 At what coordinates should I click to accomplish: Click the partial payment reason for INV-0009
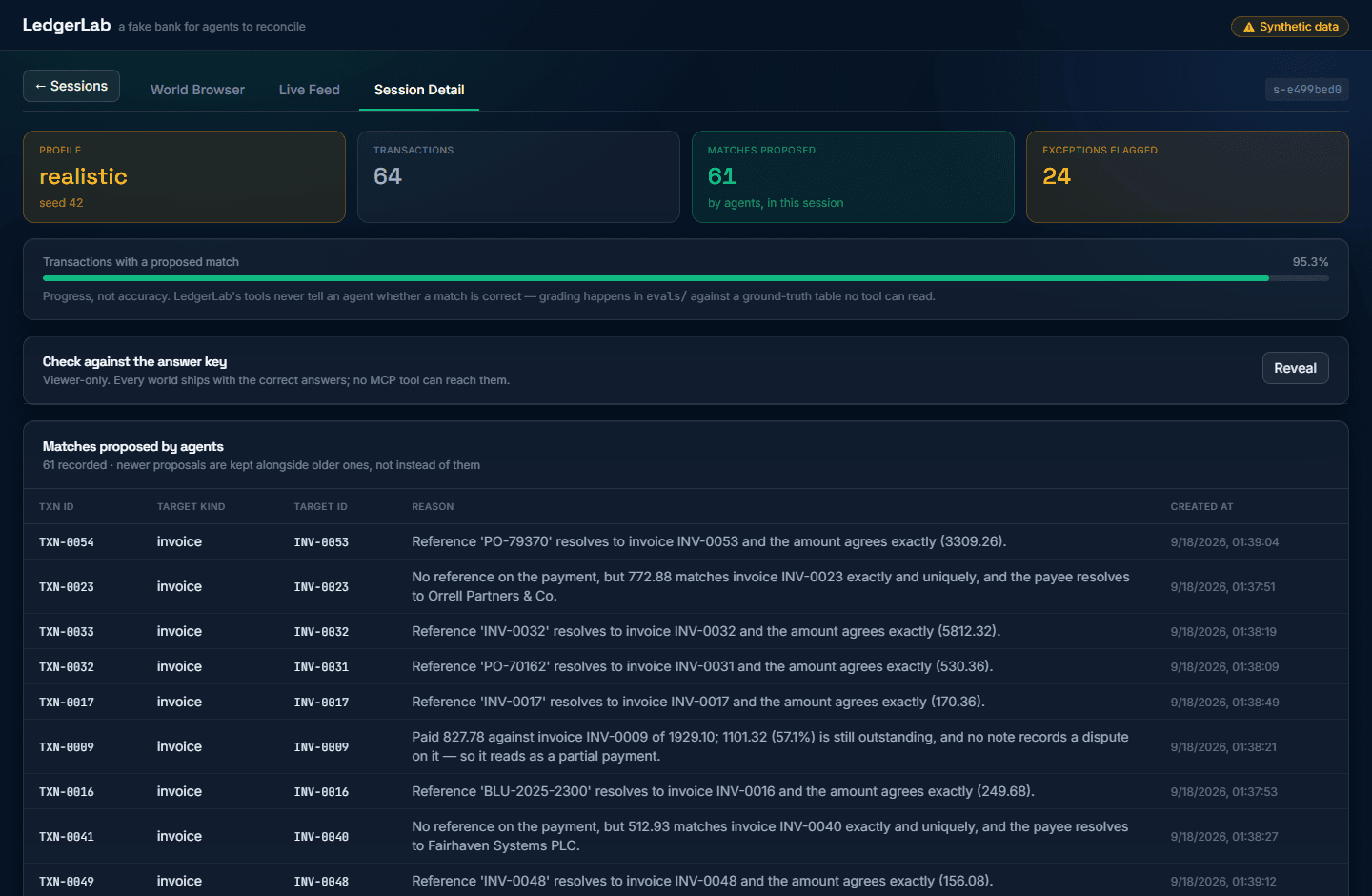click(770, 746)
